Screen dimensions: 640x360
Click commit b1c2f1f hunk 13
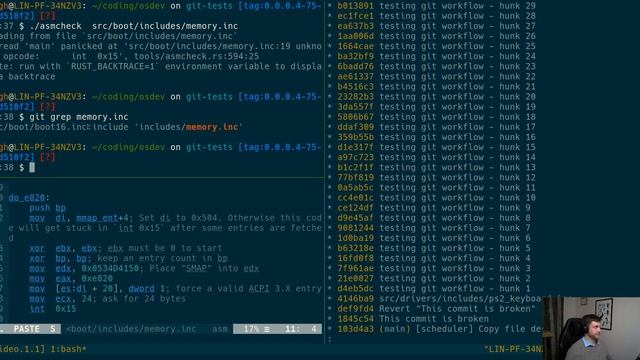point(436,167)
